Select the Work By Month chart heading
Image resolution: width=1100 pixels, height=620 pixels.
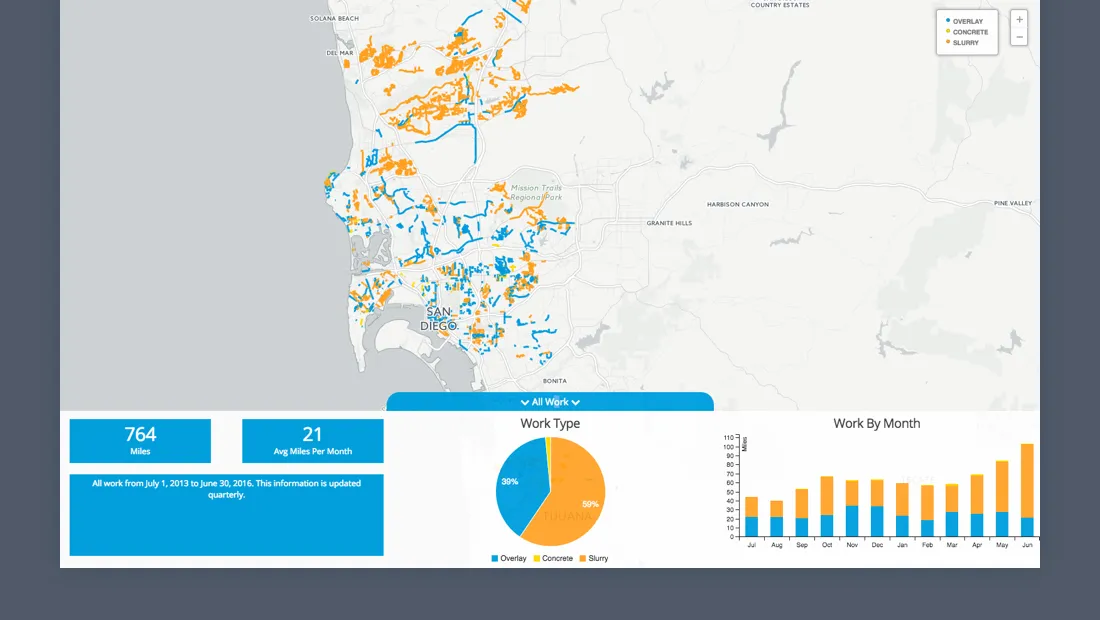[876, 423]
